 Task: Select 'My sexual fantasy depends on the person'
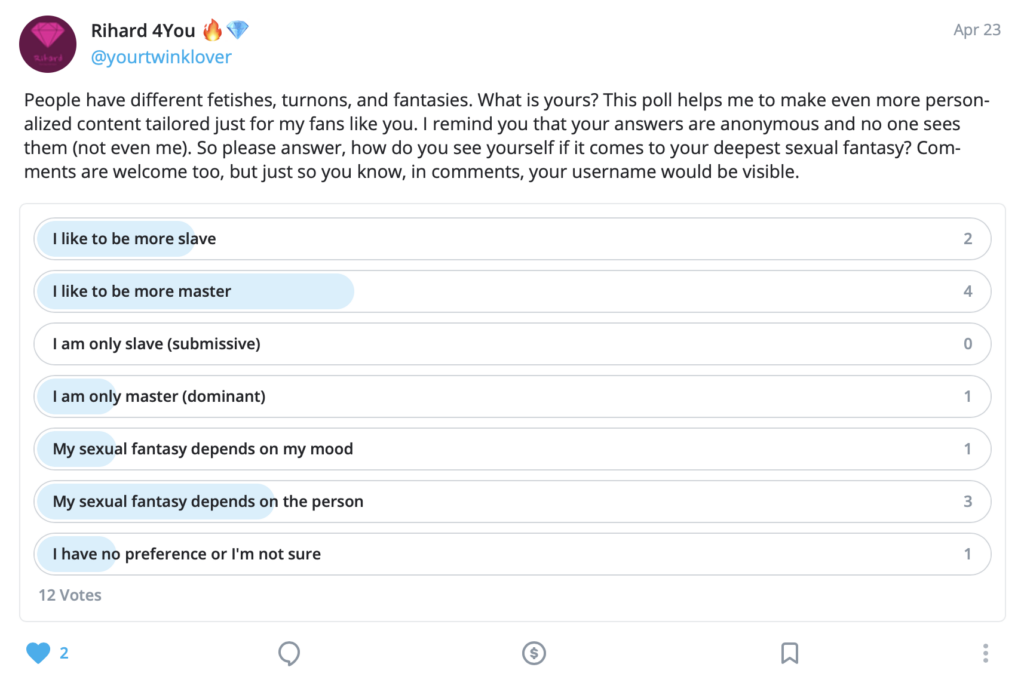tap(512, 502)
